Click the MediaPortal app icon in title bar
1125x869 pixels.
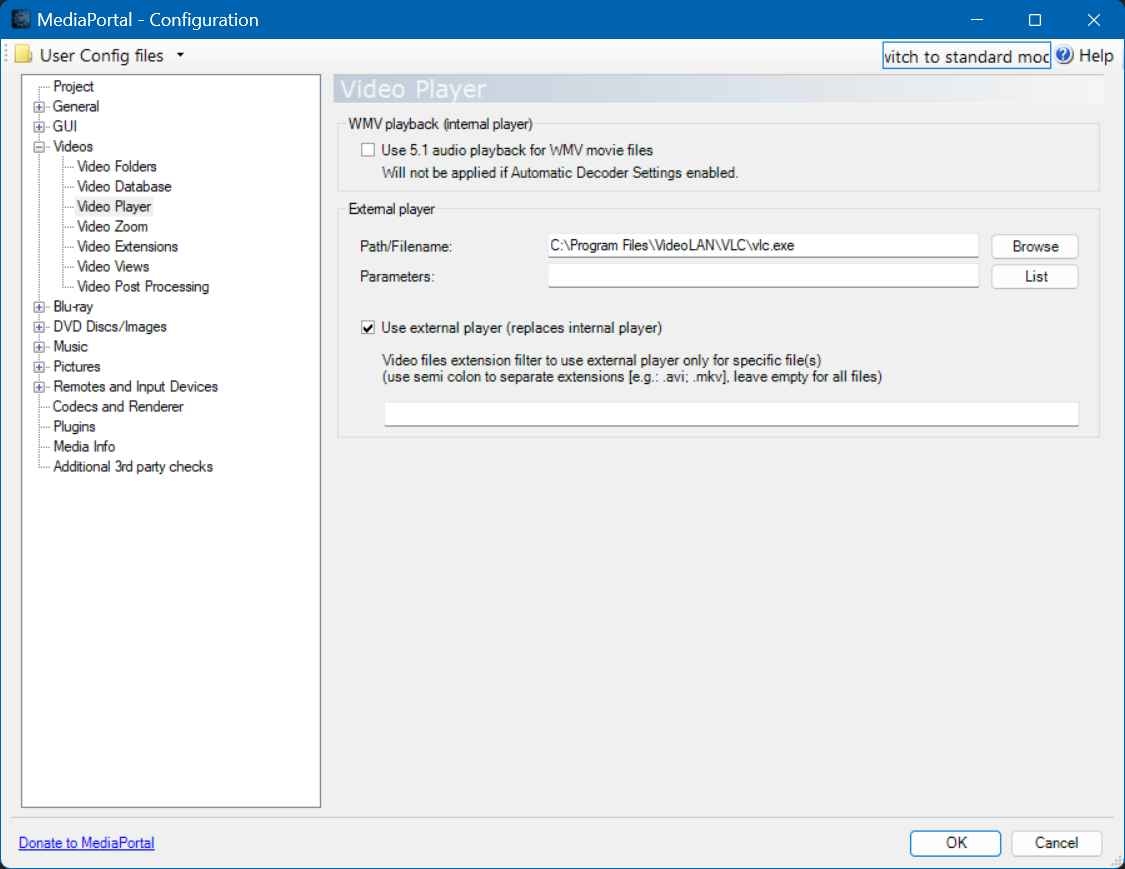(20, 20)
